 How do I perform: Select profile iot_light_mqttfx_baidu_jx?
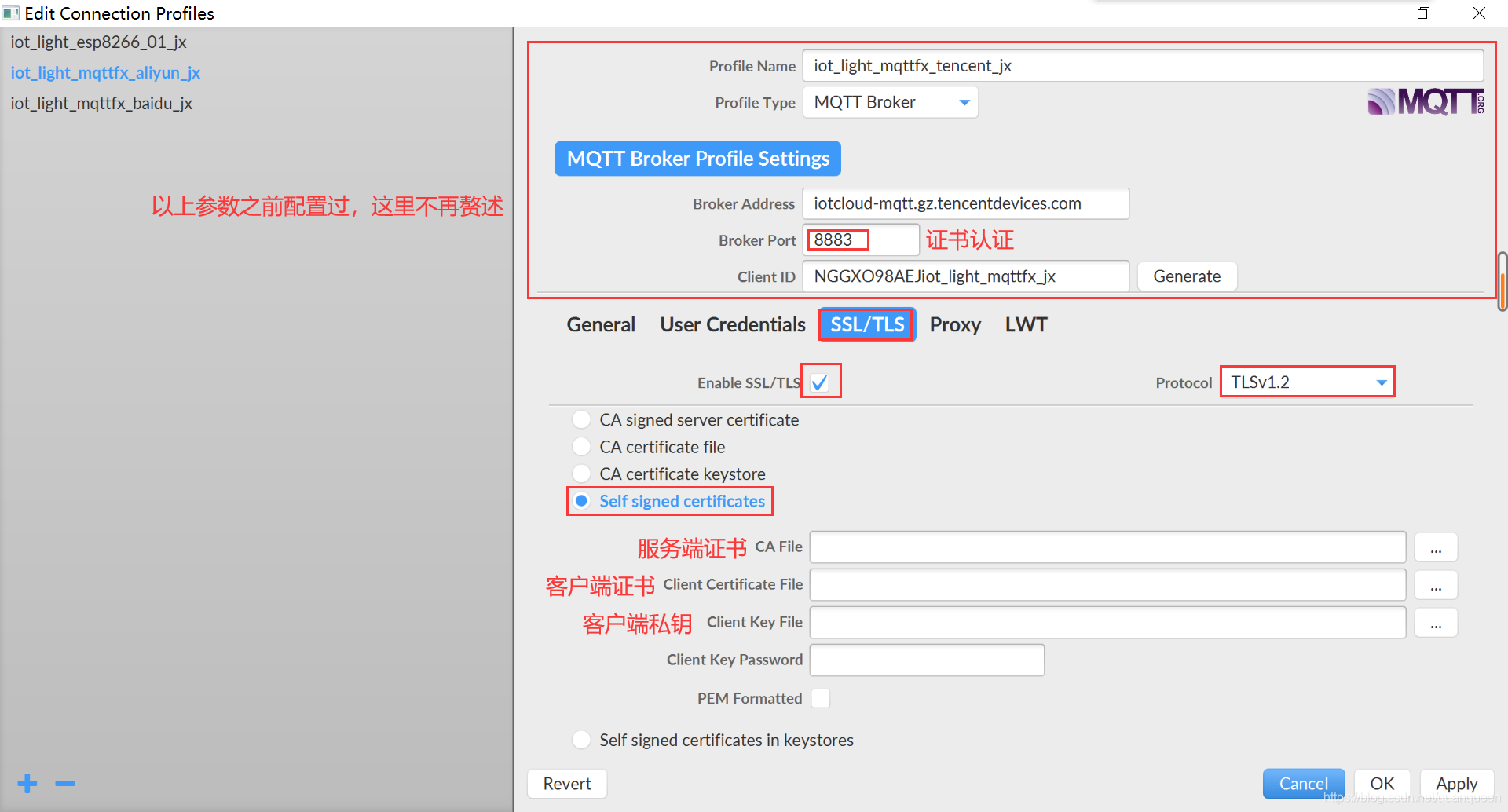tap(101, 103)
